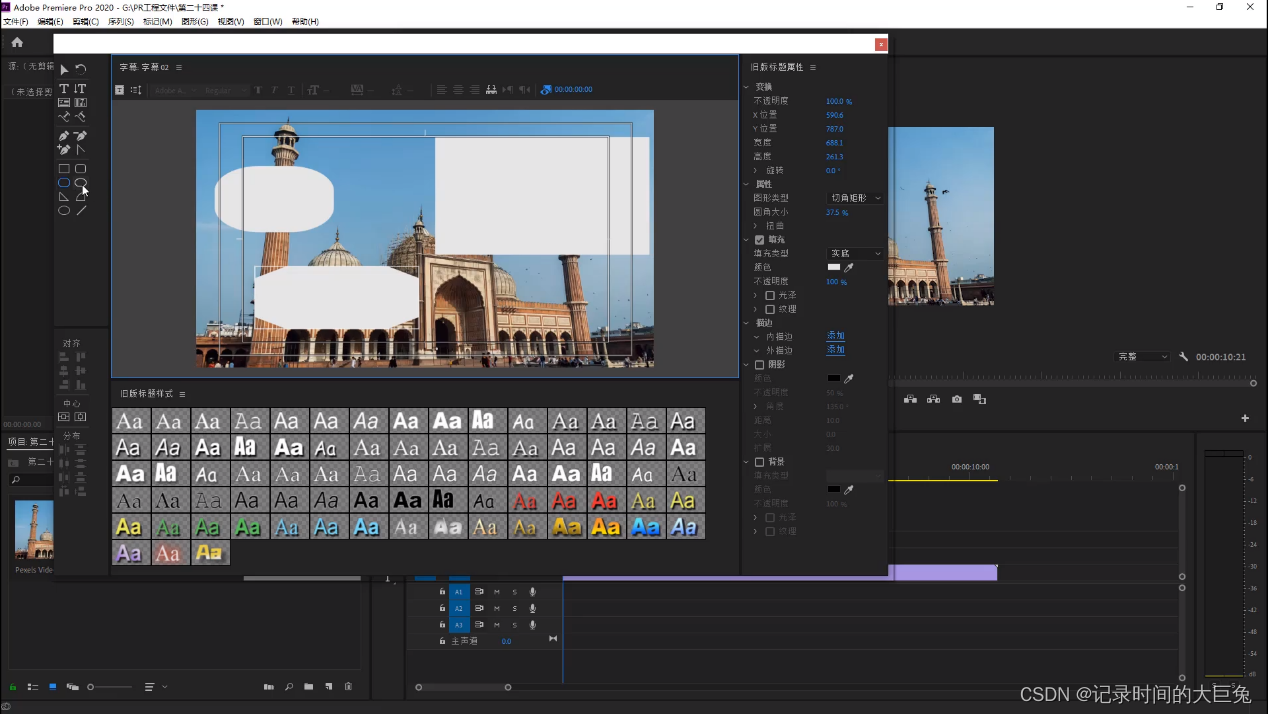
Task: Enable the 背景 (Background) checkbox
Action: 760,462
